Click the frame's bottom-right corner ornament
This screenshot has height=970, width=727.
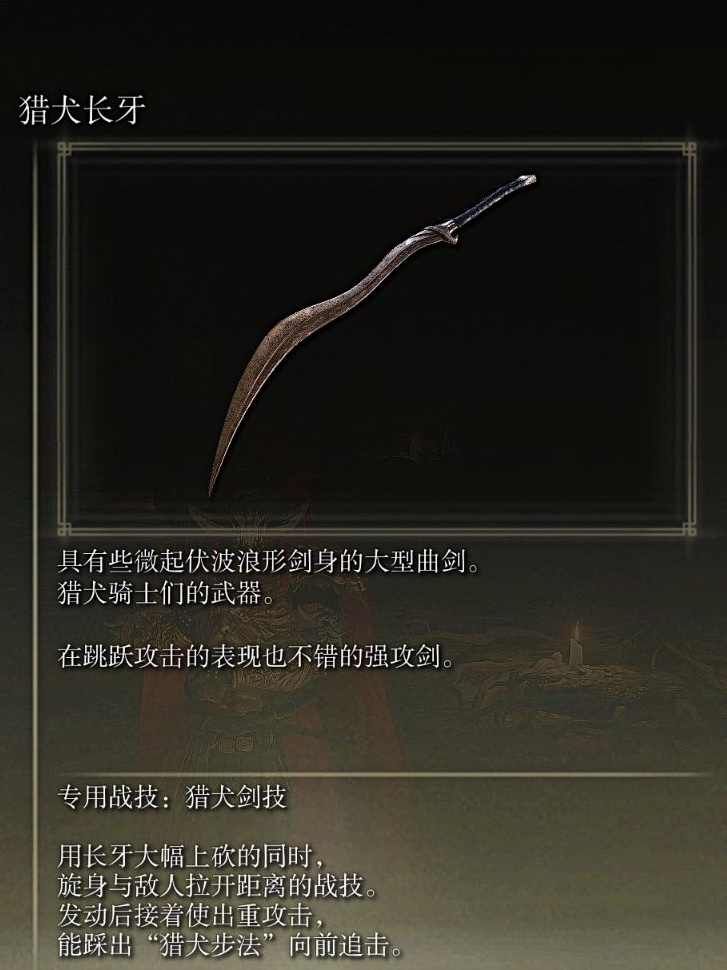pyautogui.click(x=689, y=529)
